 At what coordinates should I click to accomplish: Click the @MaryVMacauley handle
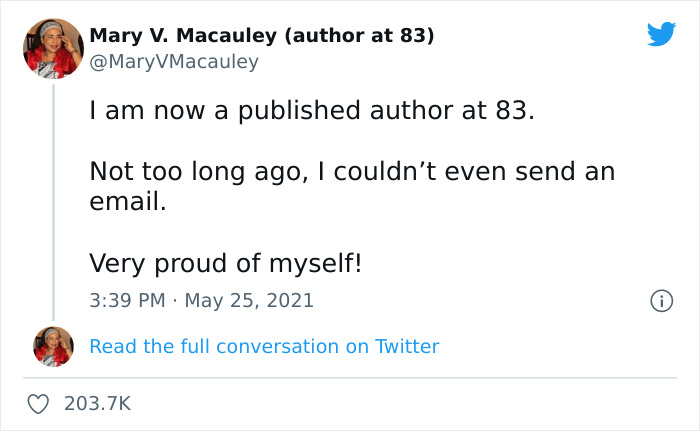coord(174,62)
